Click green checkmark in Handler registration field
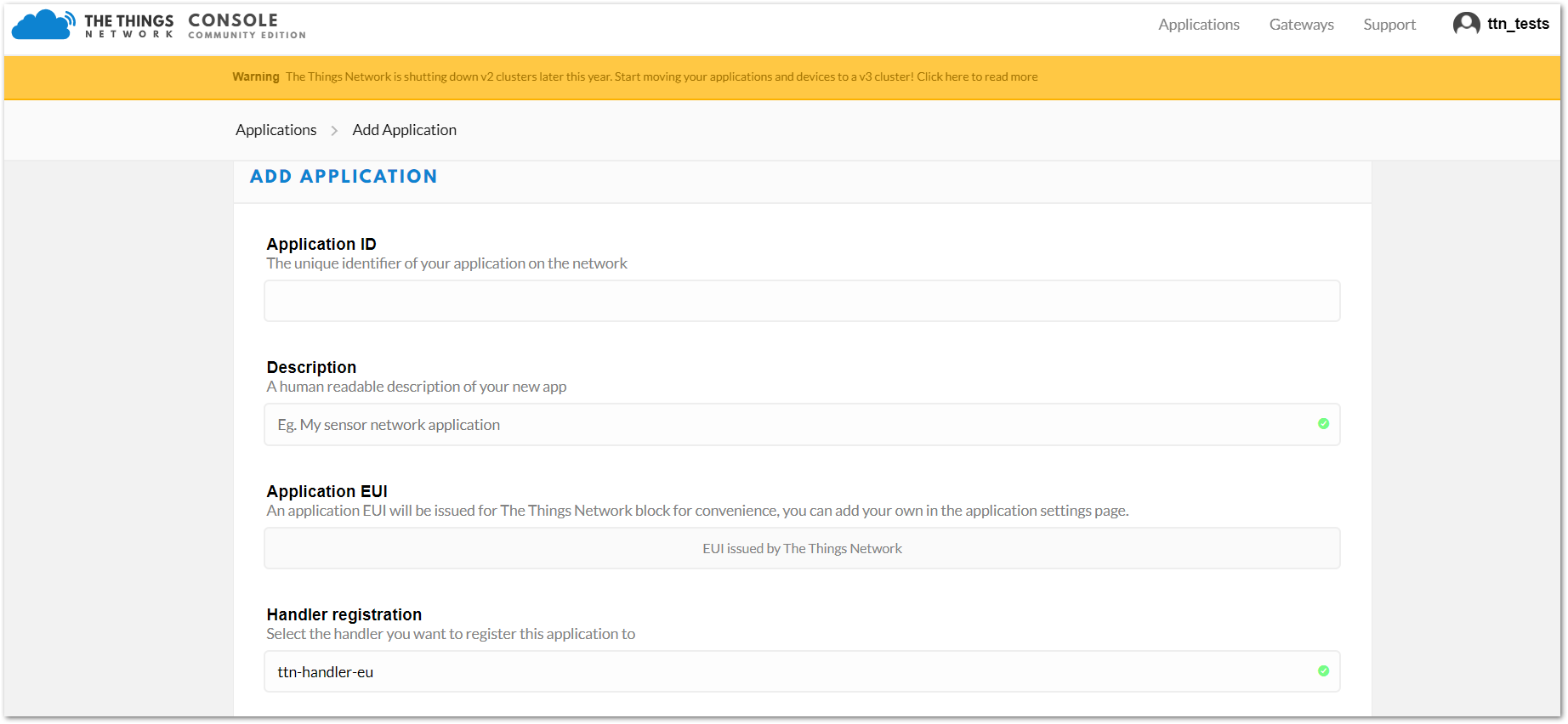Viewport: 1568px width, 724px height. tap(1323, 671)
